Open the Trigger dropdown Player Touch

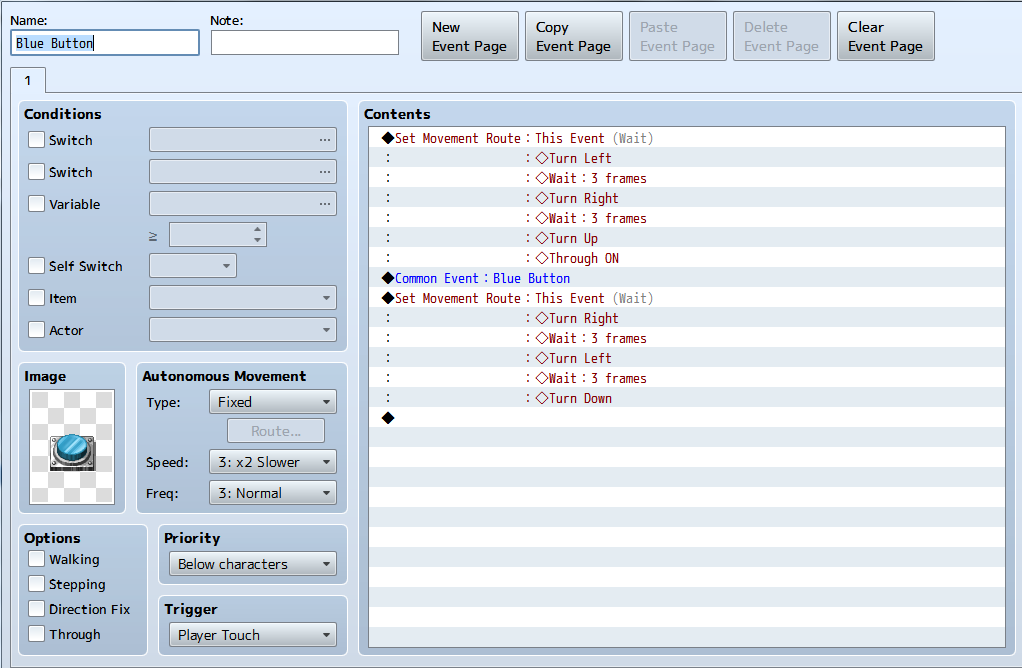253,635
